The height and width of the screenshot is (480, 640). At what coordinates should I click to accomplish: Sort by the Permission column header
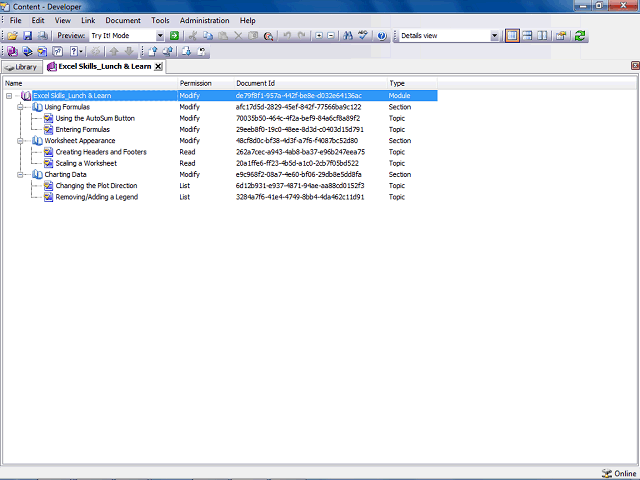[x=206, y=83]
